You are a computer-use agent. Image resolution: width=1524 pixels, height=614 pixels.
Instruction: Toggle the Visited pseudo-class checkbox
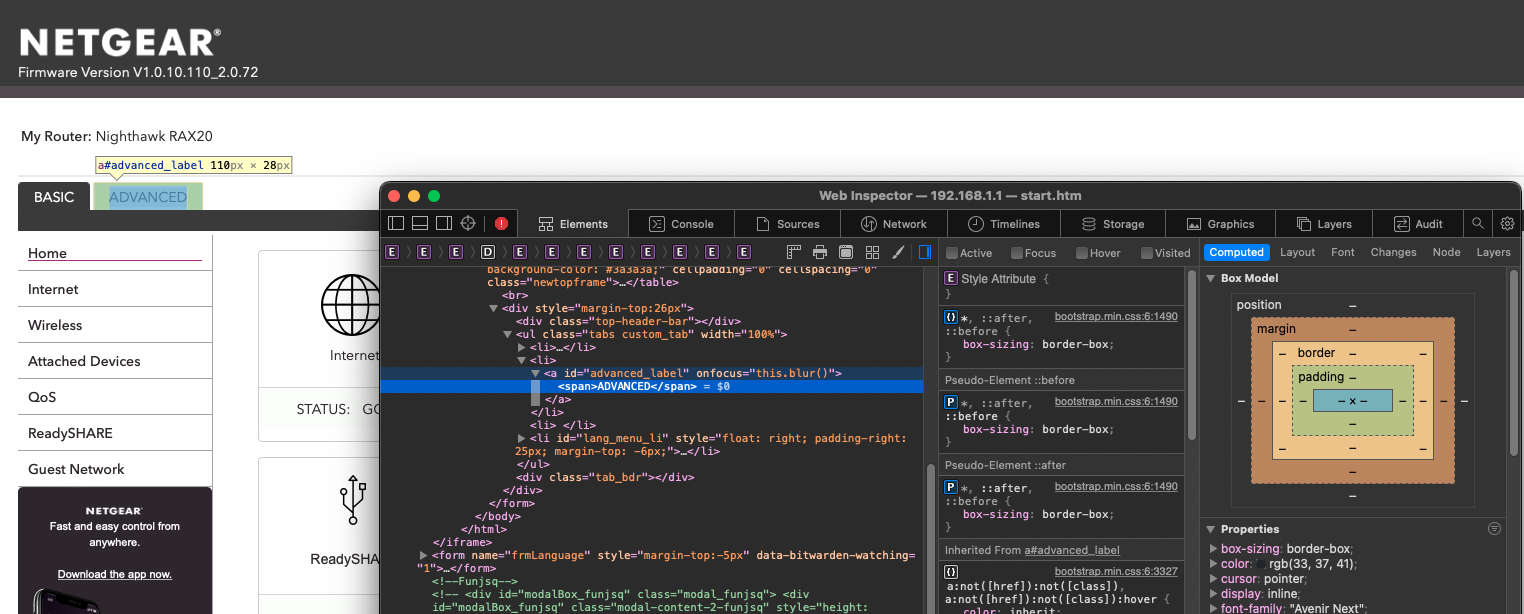coord(1146,253)
